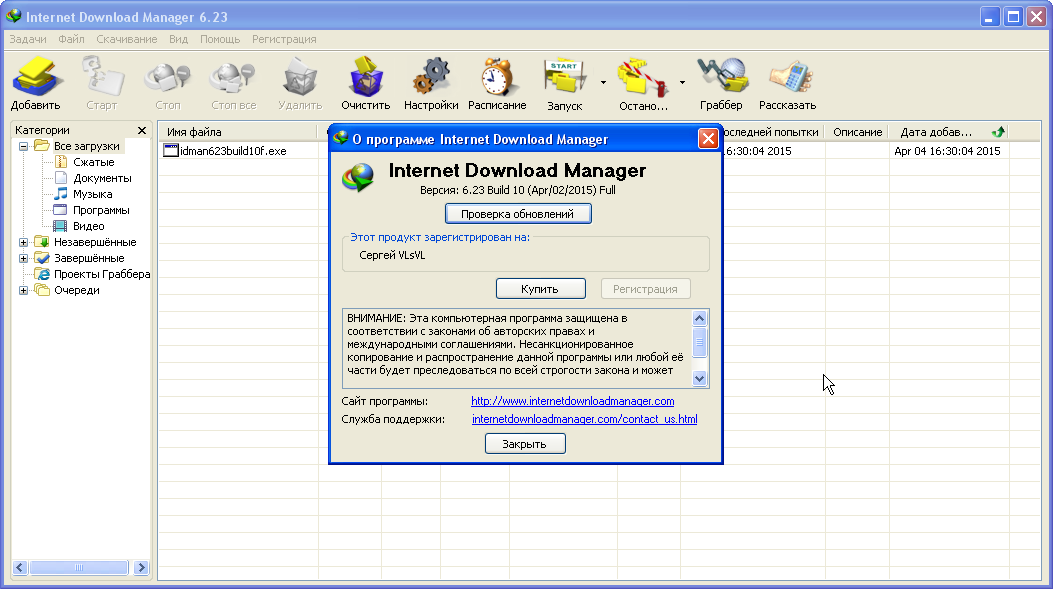Click the Купить button

pos(541,289)
